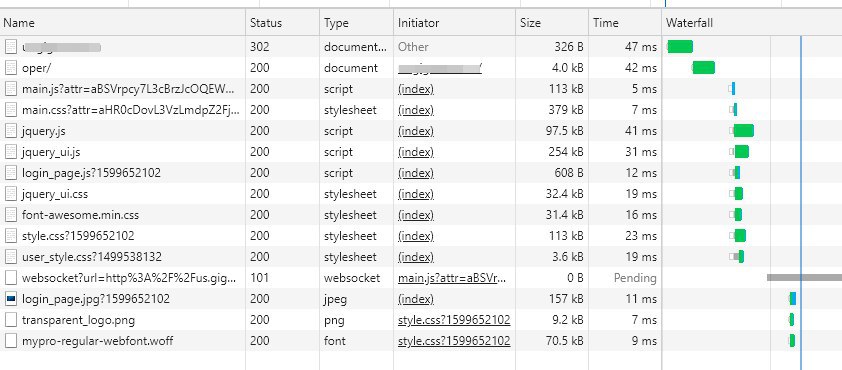Click the transparent_logo.png file icon
The width and height of the screenshot is (842, 370).
(11, 320)
